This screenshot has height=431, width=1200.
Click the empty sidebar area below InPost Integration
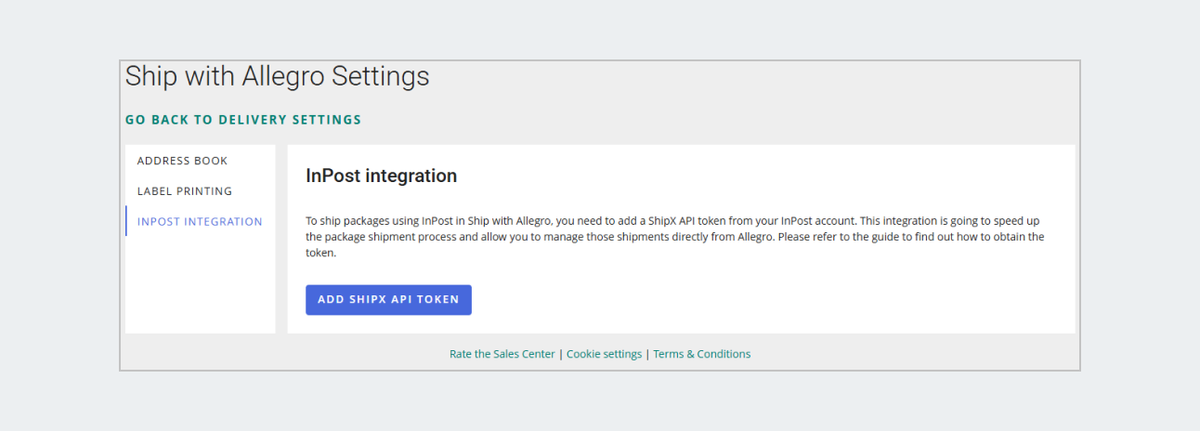coord(199,285)
